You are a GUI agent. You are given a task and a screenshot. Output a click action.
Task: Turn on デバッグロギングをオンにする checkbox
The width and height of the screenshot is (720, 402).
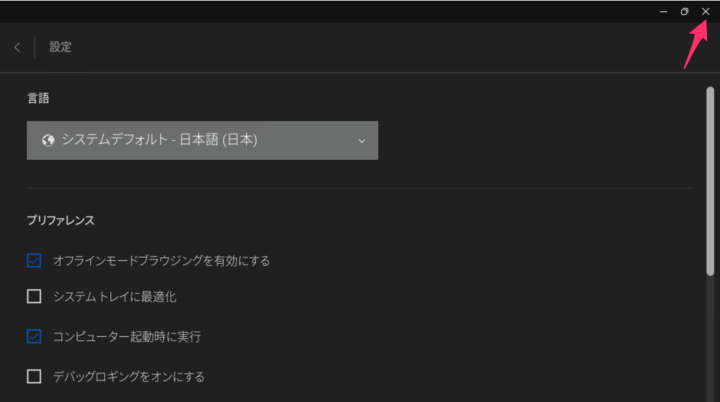point(34,376)
